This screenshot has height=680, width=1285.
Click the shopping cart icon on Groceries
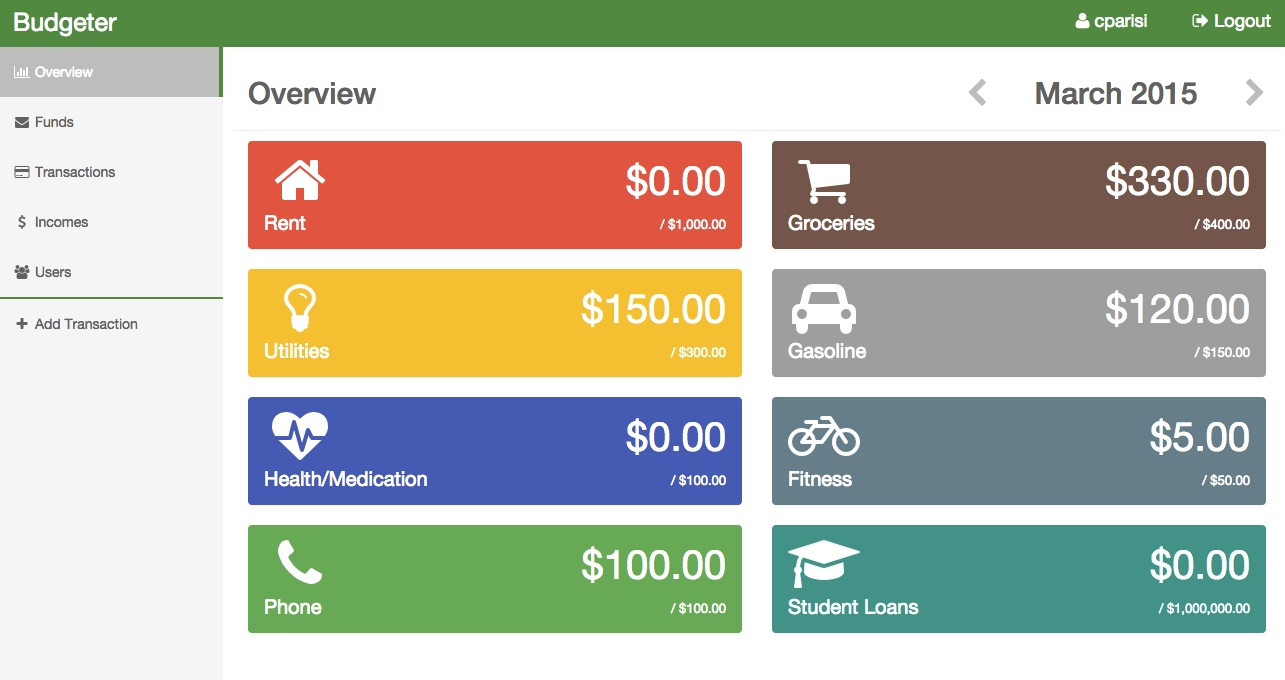[824, 181]
